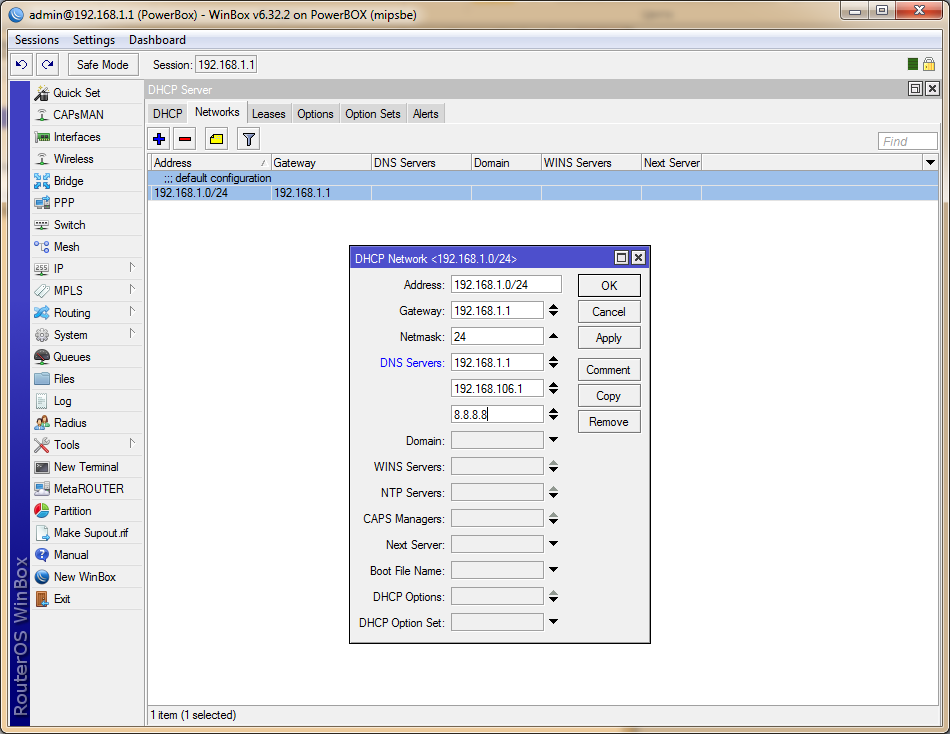This screenshot has width=950, height=734.
Task: Toggle the Safe Mode button
Action: click(103, 64)
